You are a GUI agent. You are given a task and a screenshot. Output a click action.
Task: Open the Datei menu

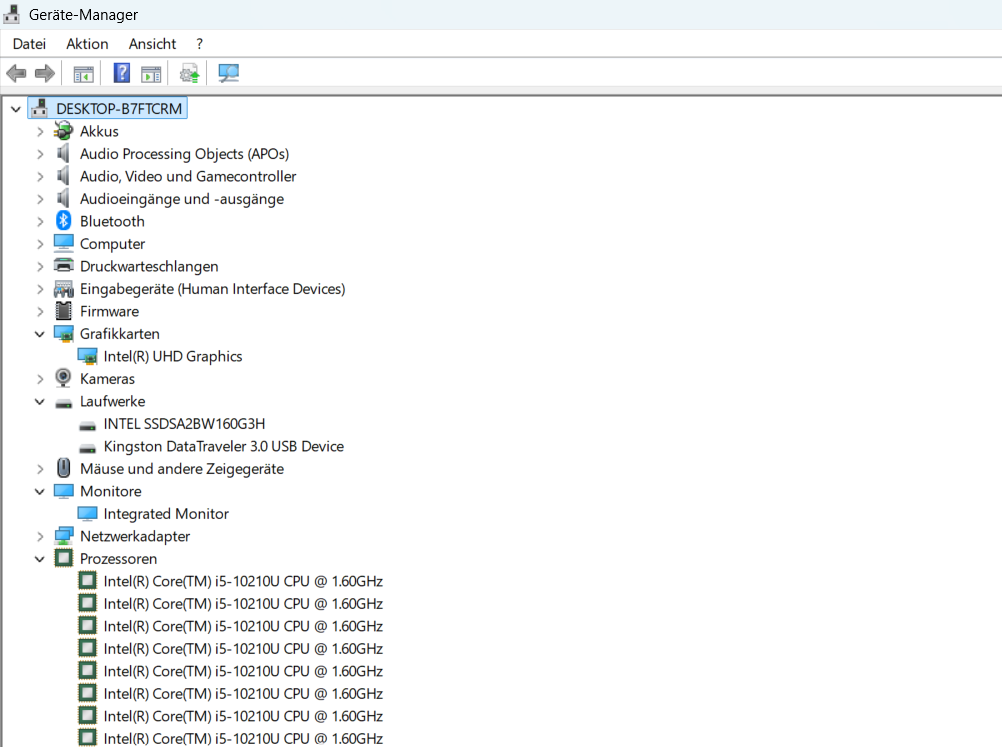pyautogui.click(x=29, y=43)
